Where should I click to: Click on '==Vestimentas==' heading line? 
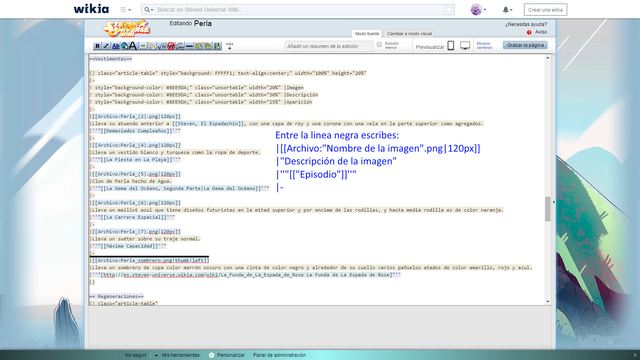pyautogui.click(x=111, y=59)
